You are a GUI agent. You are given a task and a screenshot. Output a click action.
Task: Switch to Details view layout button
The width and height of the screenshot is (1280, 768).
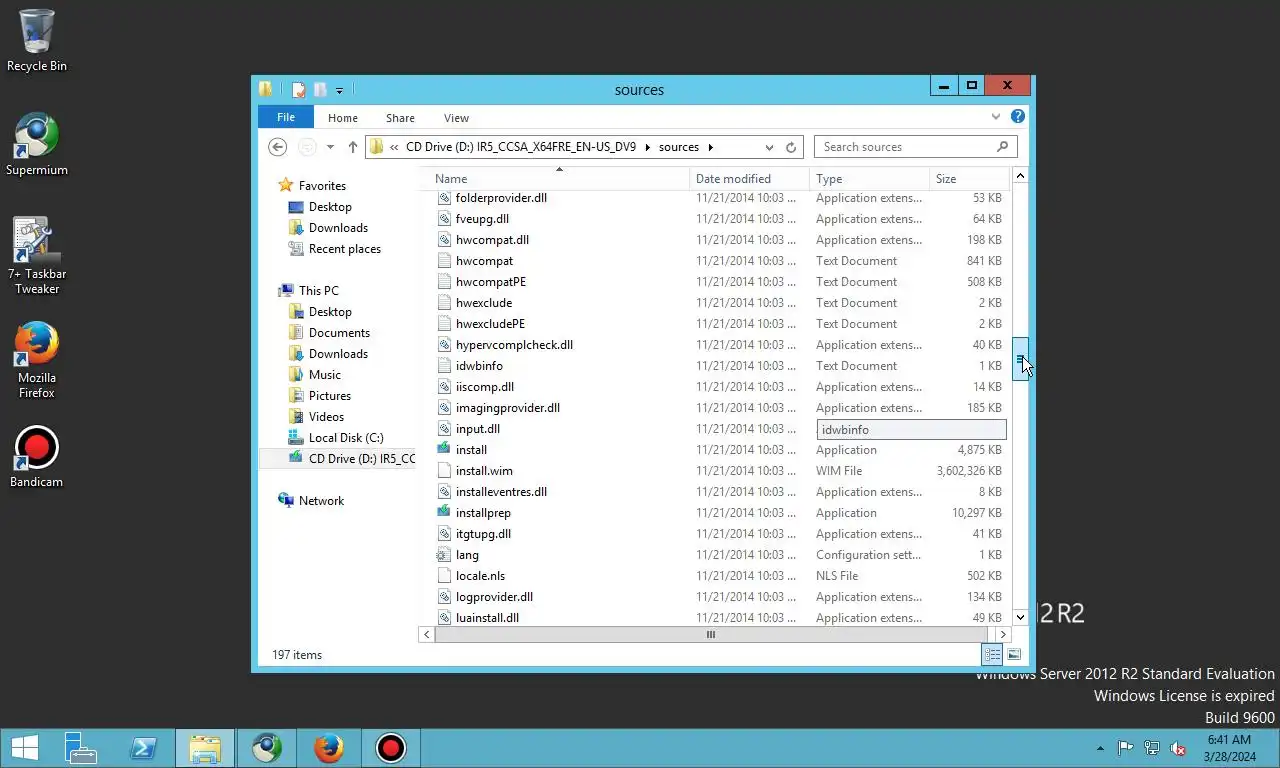(x=992, y=655)
